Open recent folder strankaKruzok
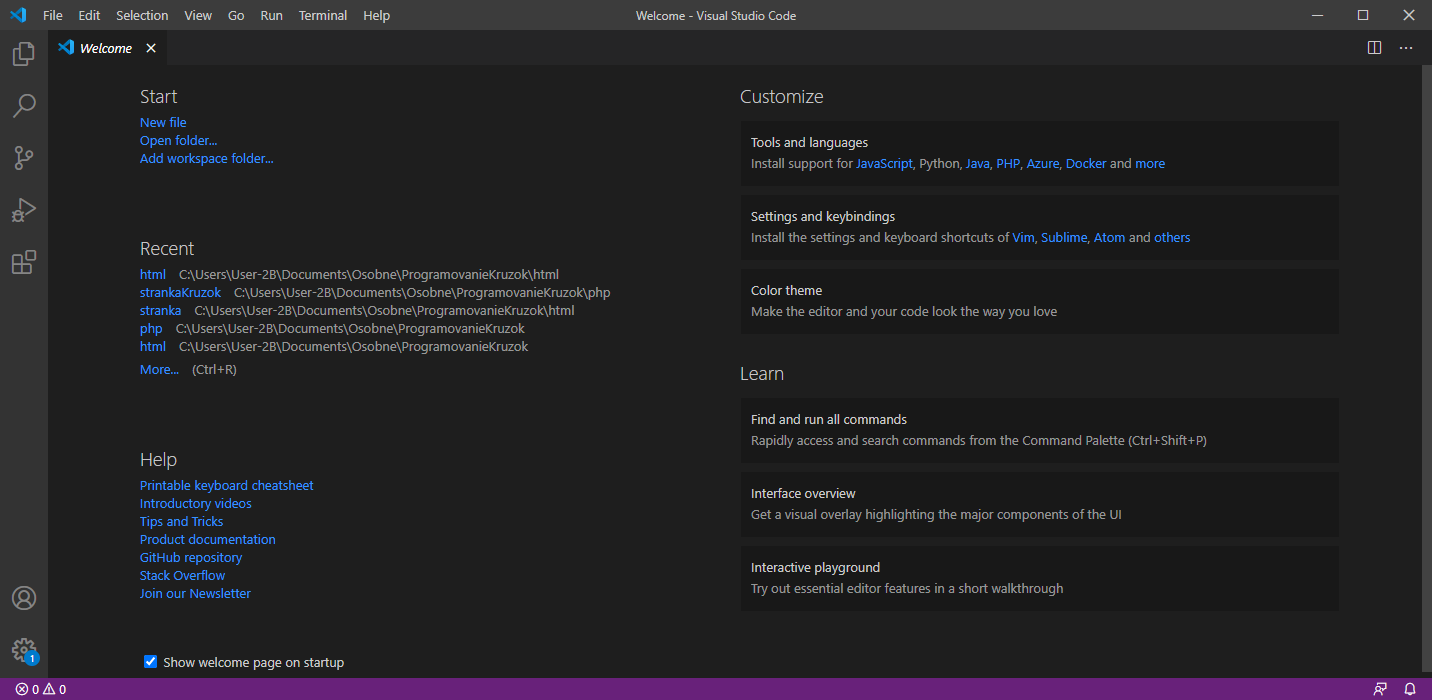Viewport: 1432px width, 700px height. (x=181, y=293)
